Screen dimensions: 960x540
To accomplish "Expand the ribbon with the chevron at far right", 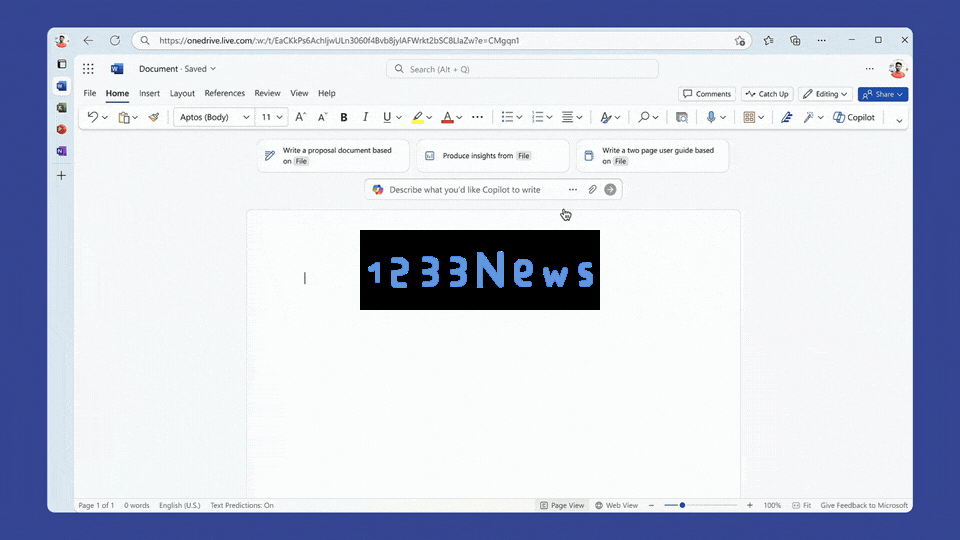I will [899, 120].
